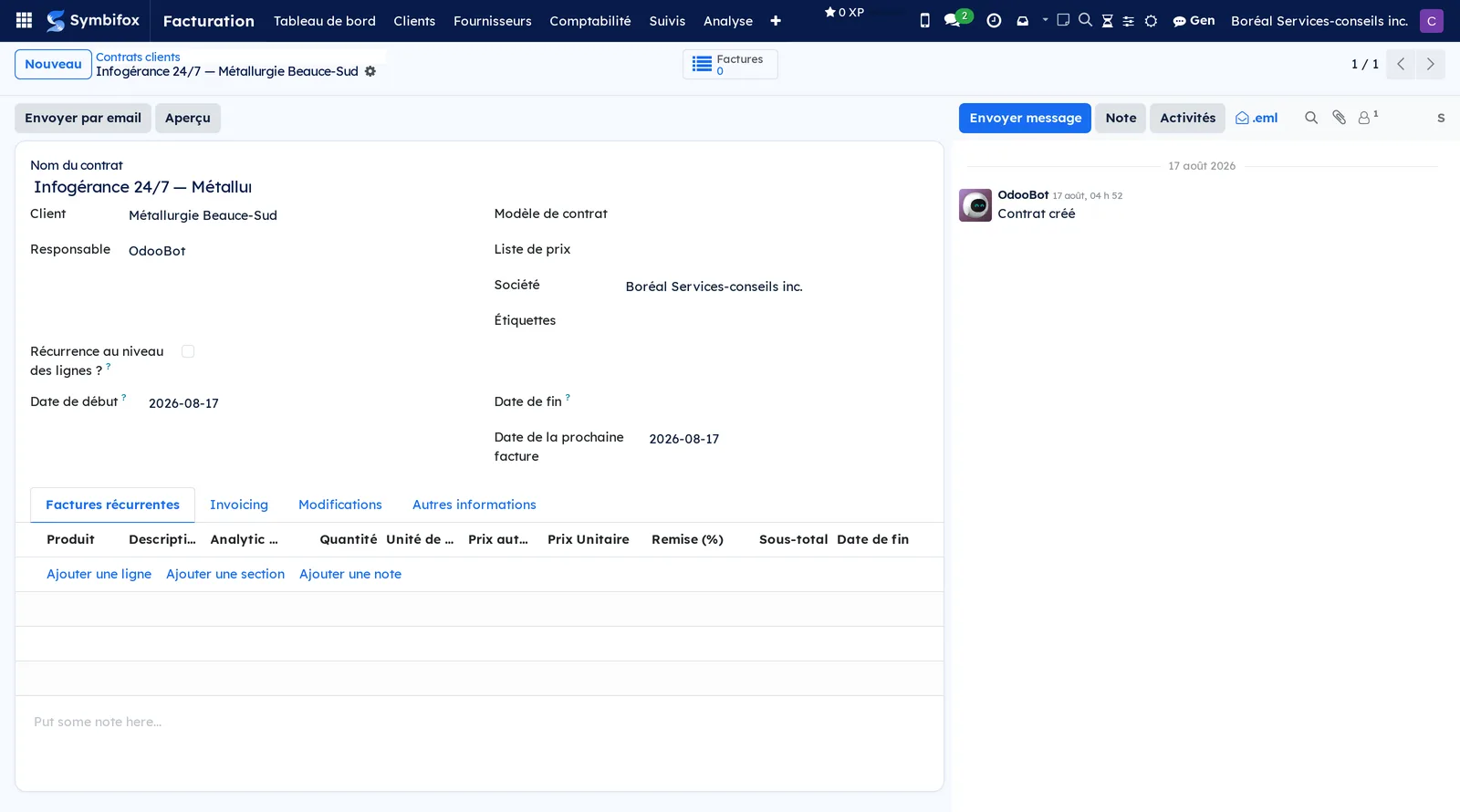Click the inbox tray icon in top bar
1460x812 pixels.
point(1023,20)
